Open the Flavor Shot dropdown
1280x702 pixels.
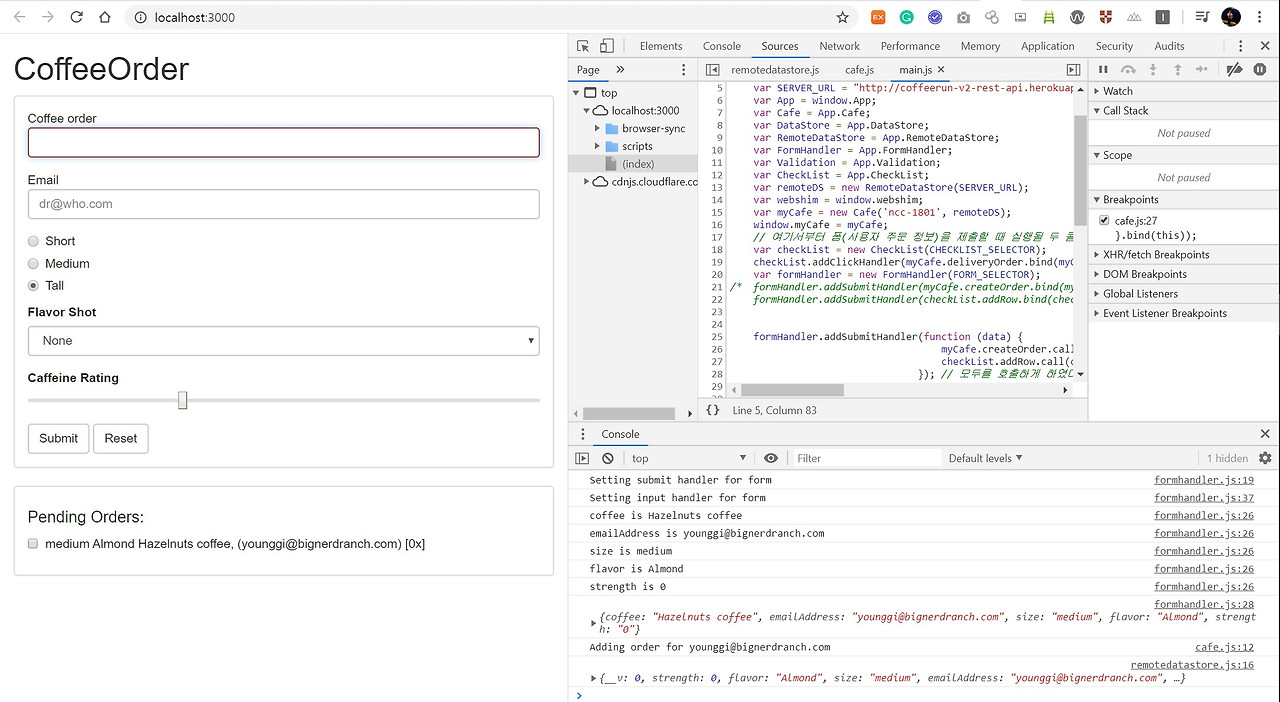click(x=283, y=341)
